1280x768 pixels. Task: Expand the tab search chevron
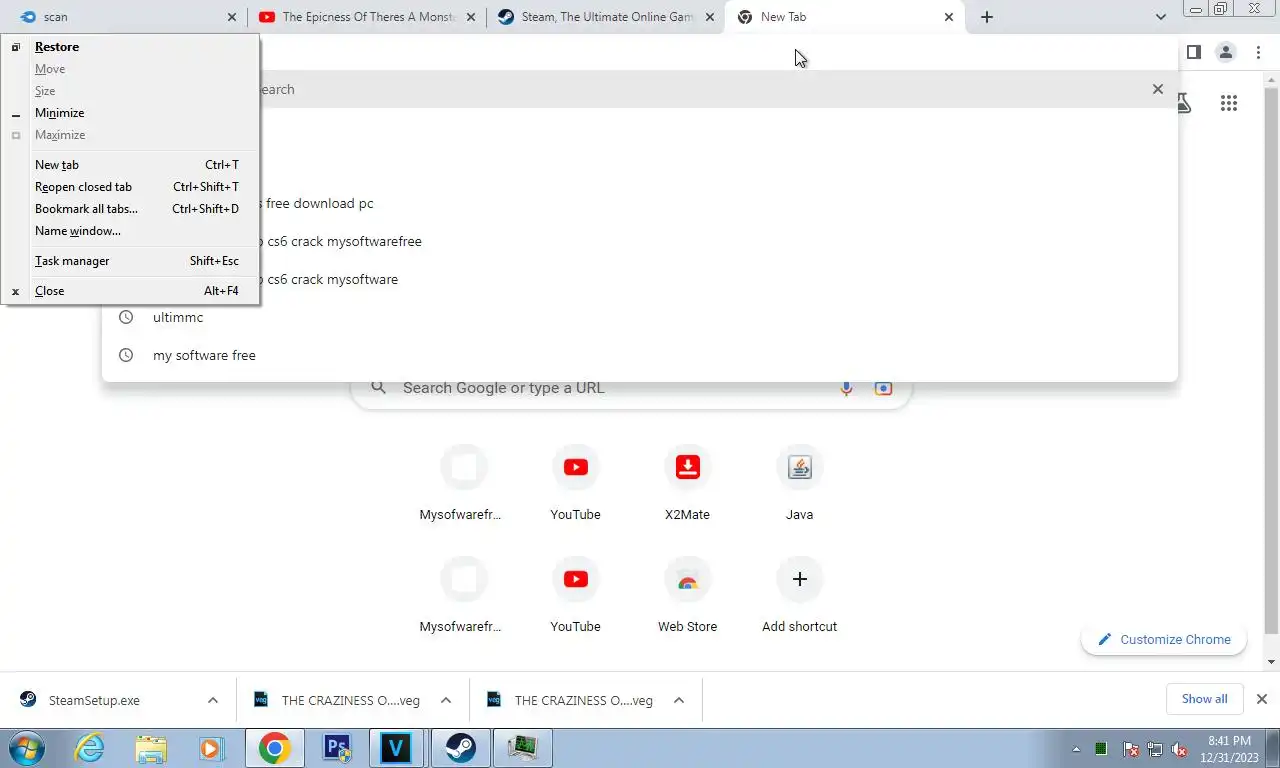[x=1160, y=17]
